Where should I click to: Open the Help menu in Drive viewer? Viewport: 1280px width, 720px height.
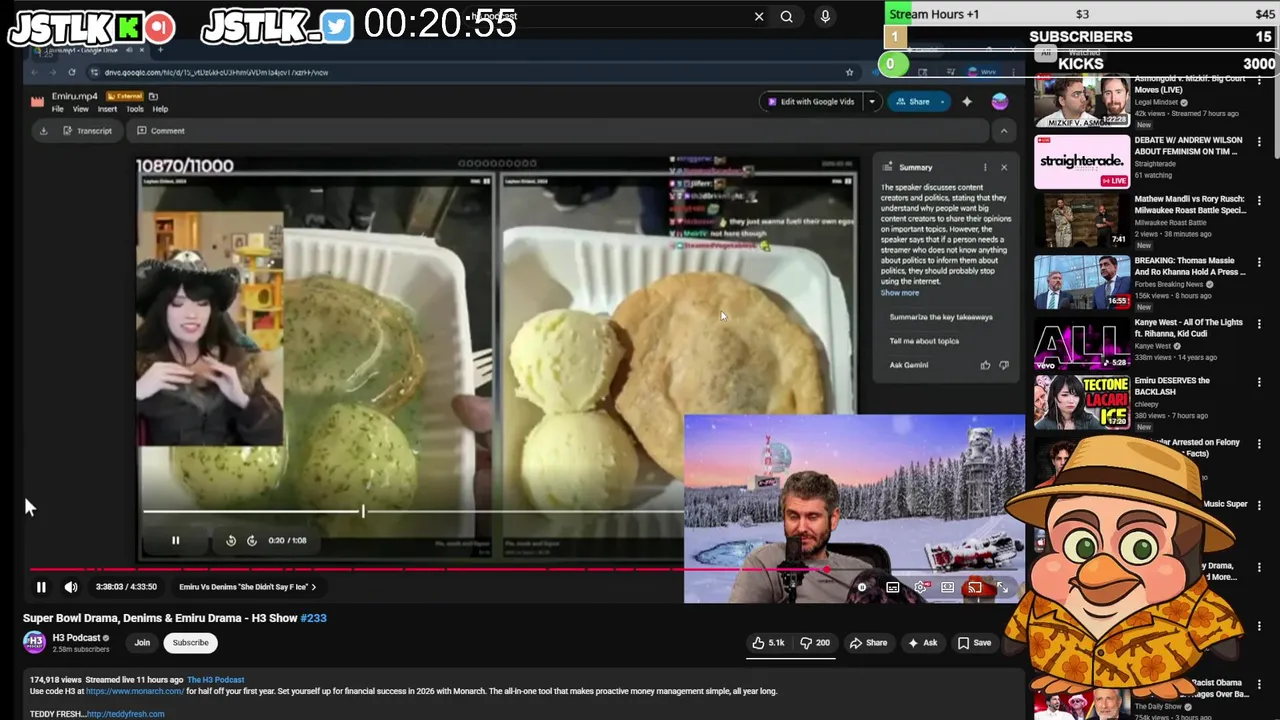coord(160,109)
